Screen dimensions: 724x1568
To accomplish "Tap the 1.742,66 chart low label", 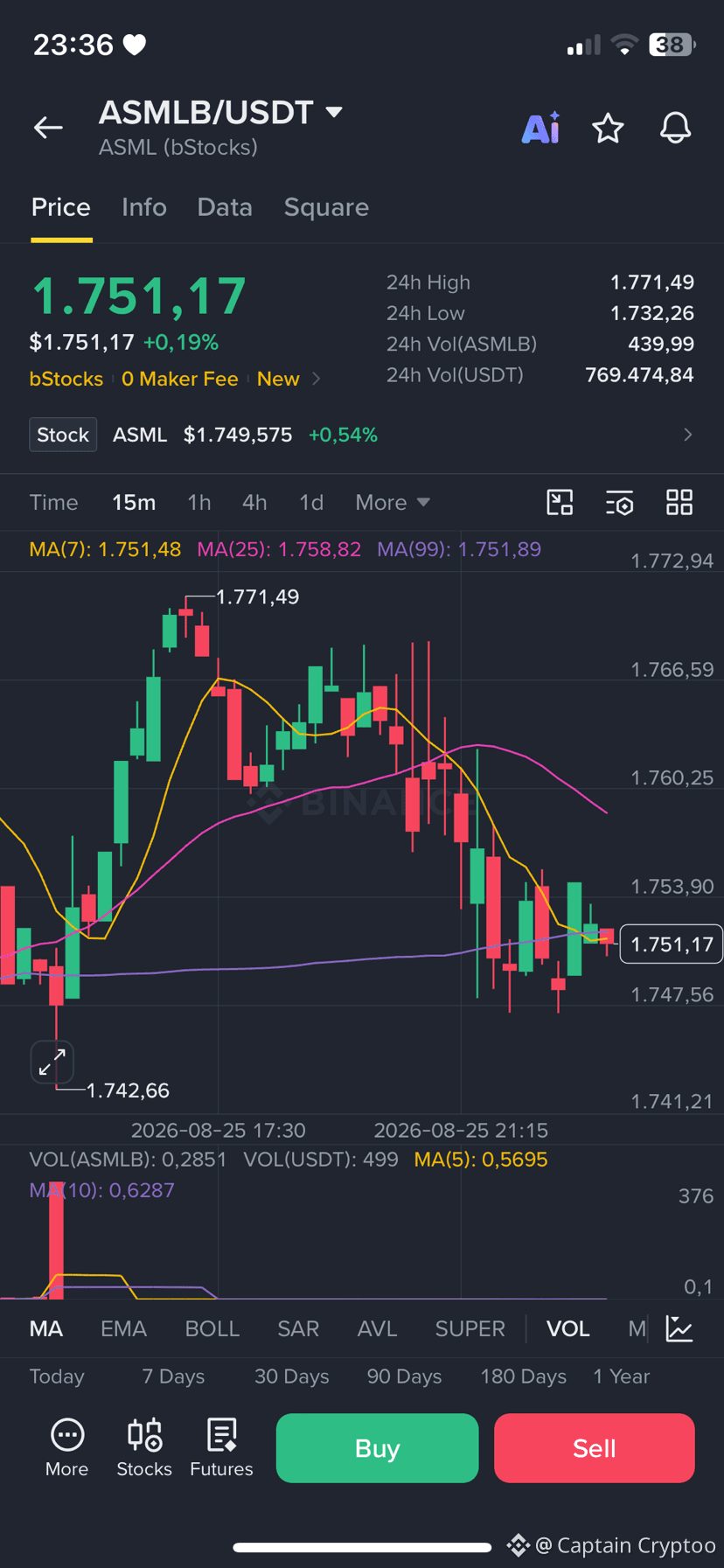I will click(x=128, y=1091).
